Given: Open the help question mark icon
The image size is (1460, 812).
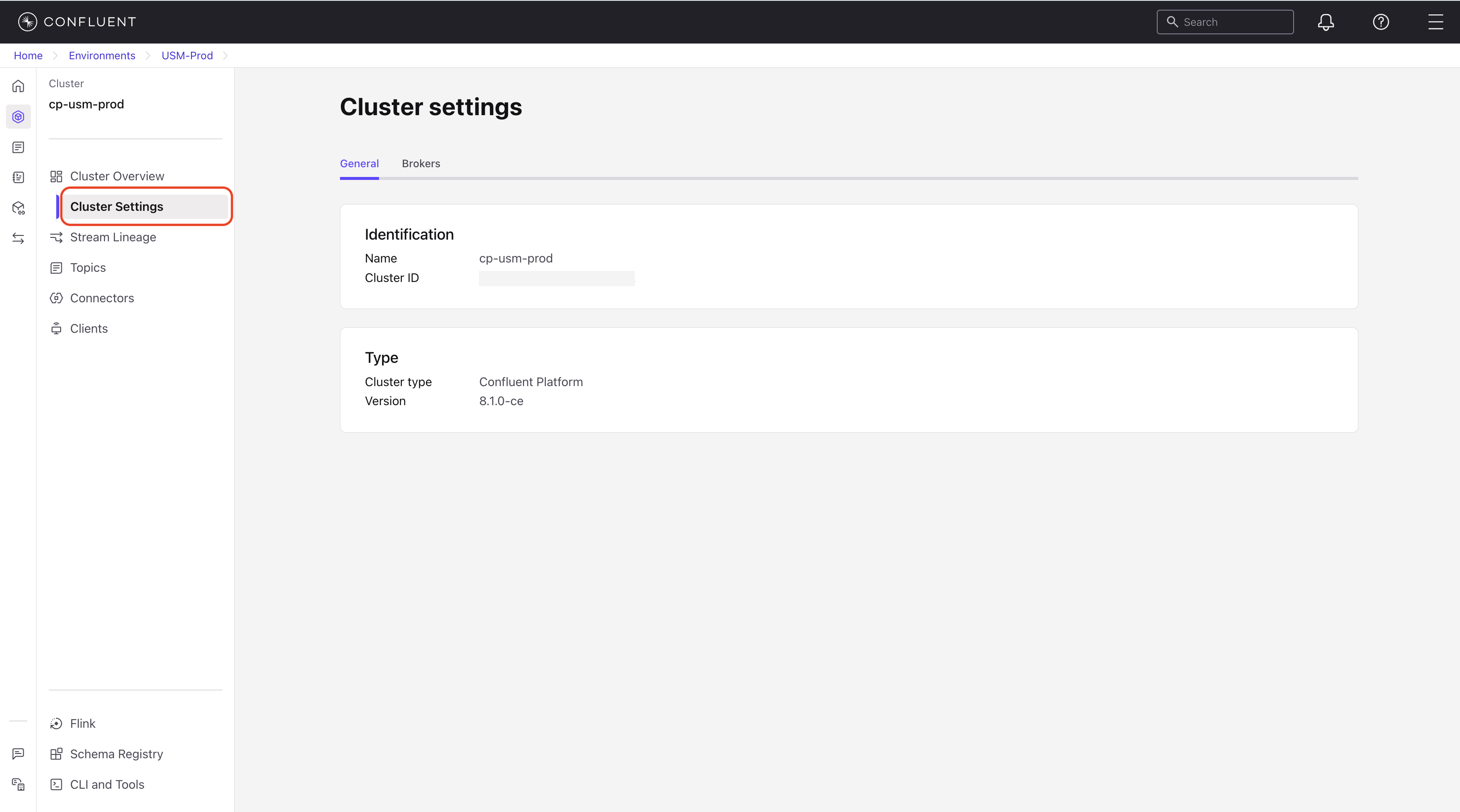Looking at the screenshot, I should click(x=1381, y=22).
